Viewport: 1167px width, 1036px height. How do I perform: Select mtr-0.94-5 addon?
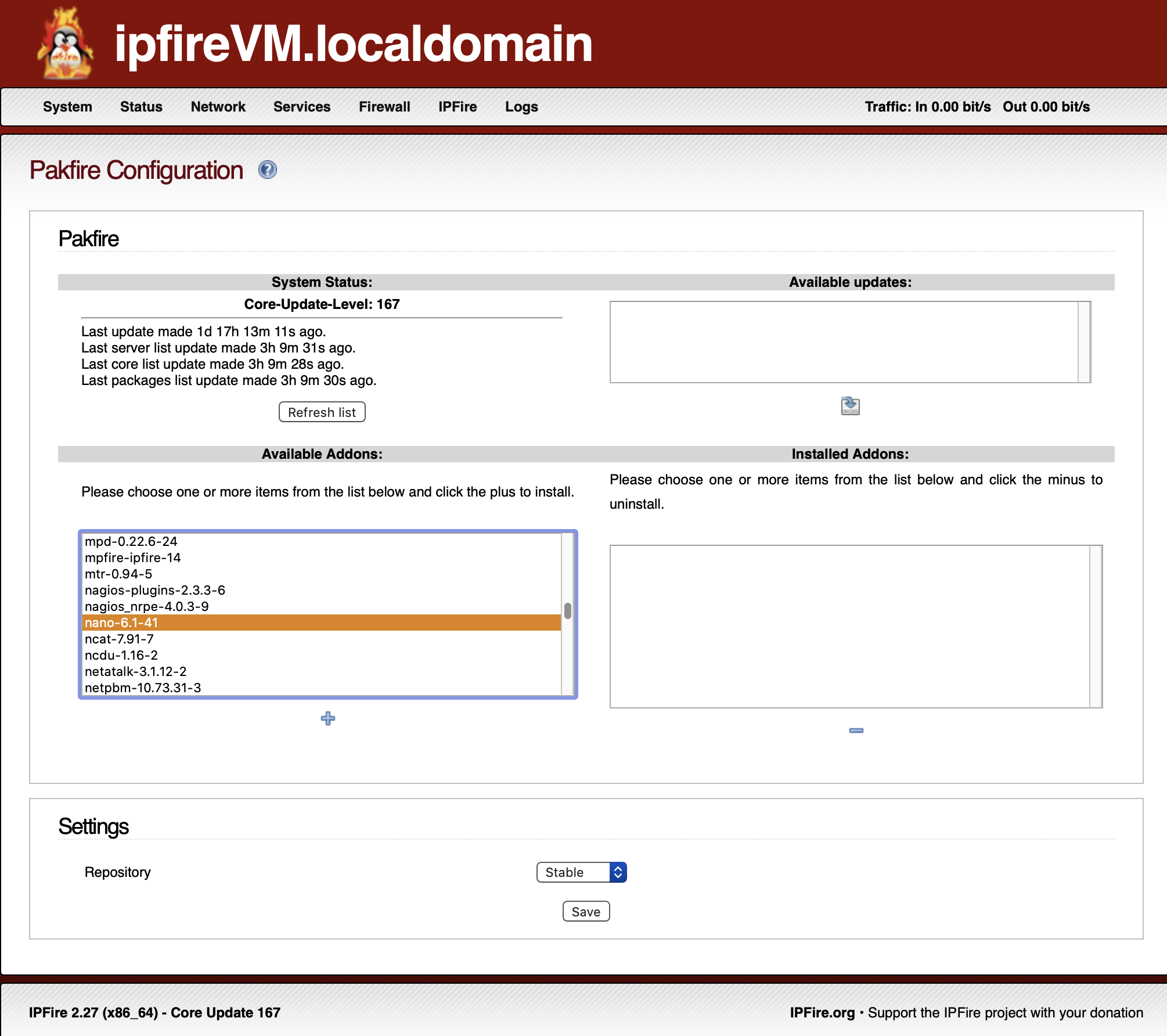tap(322, 574)
